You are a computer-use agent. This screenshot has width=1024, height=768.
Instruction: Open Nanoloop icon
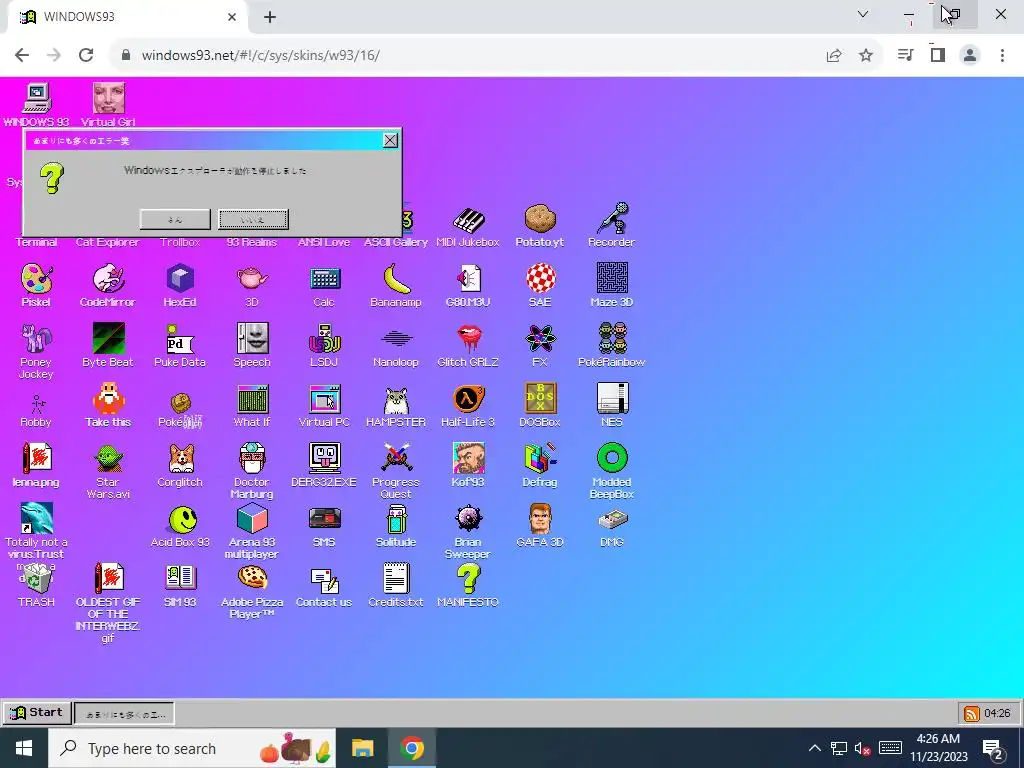(396, 339)
